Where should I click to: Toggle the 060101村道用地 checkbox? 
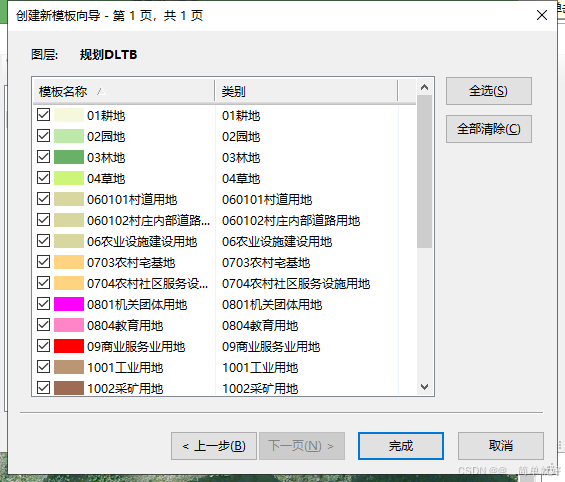pos(44,199)
